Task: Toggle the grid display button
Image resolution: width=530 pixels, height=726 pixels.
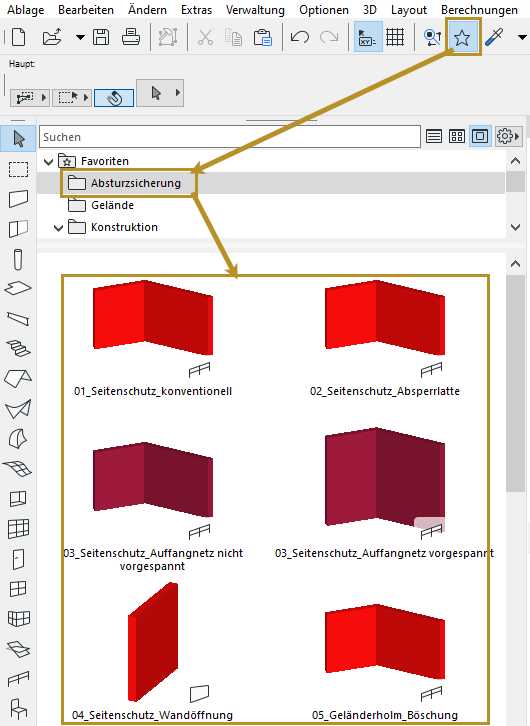Action: pyautogui.click(x=395, y=37)
